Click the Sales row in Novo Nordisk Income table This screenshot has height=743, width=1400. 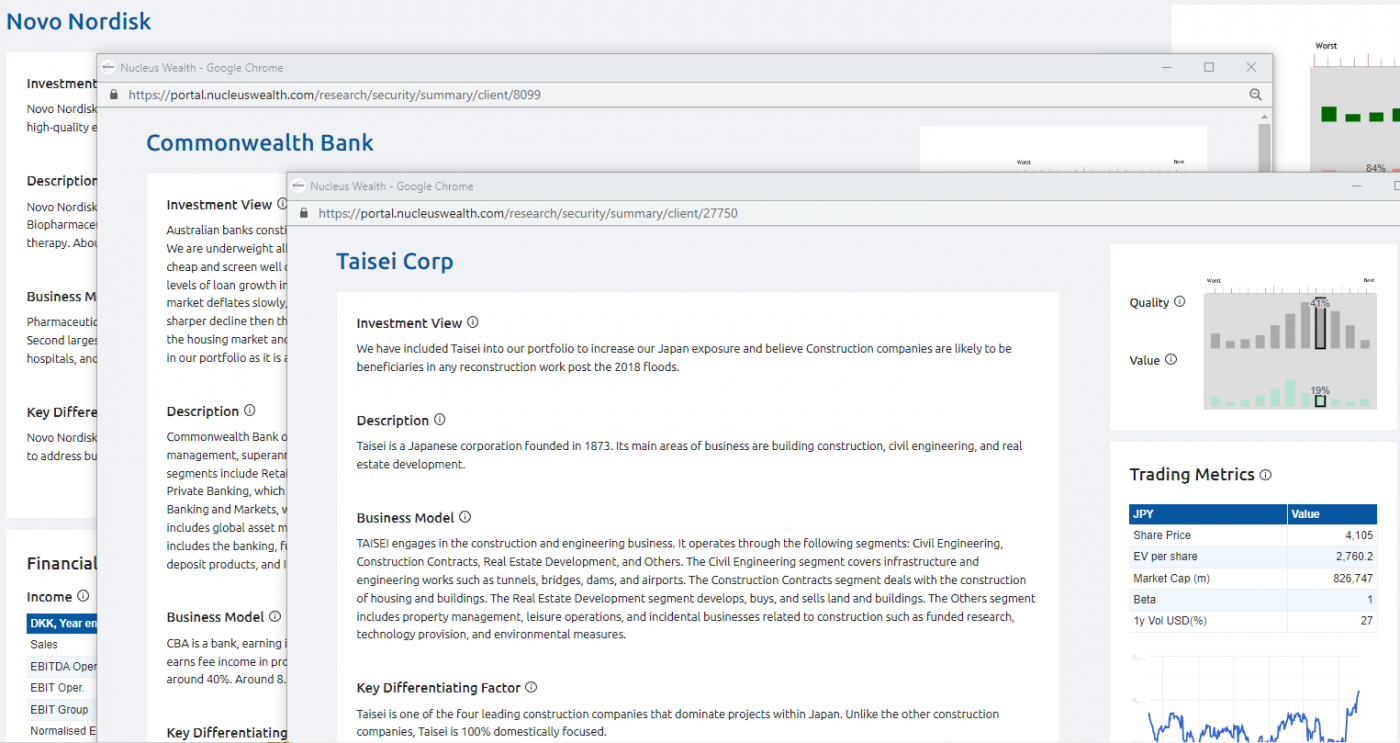click(x=62, y=644)
